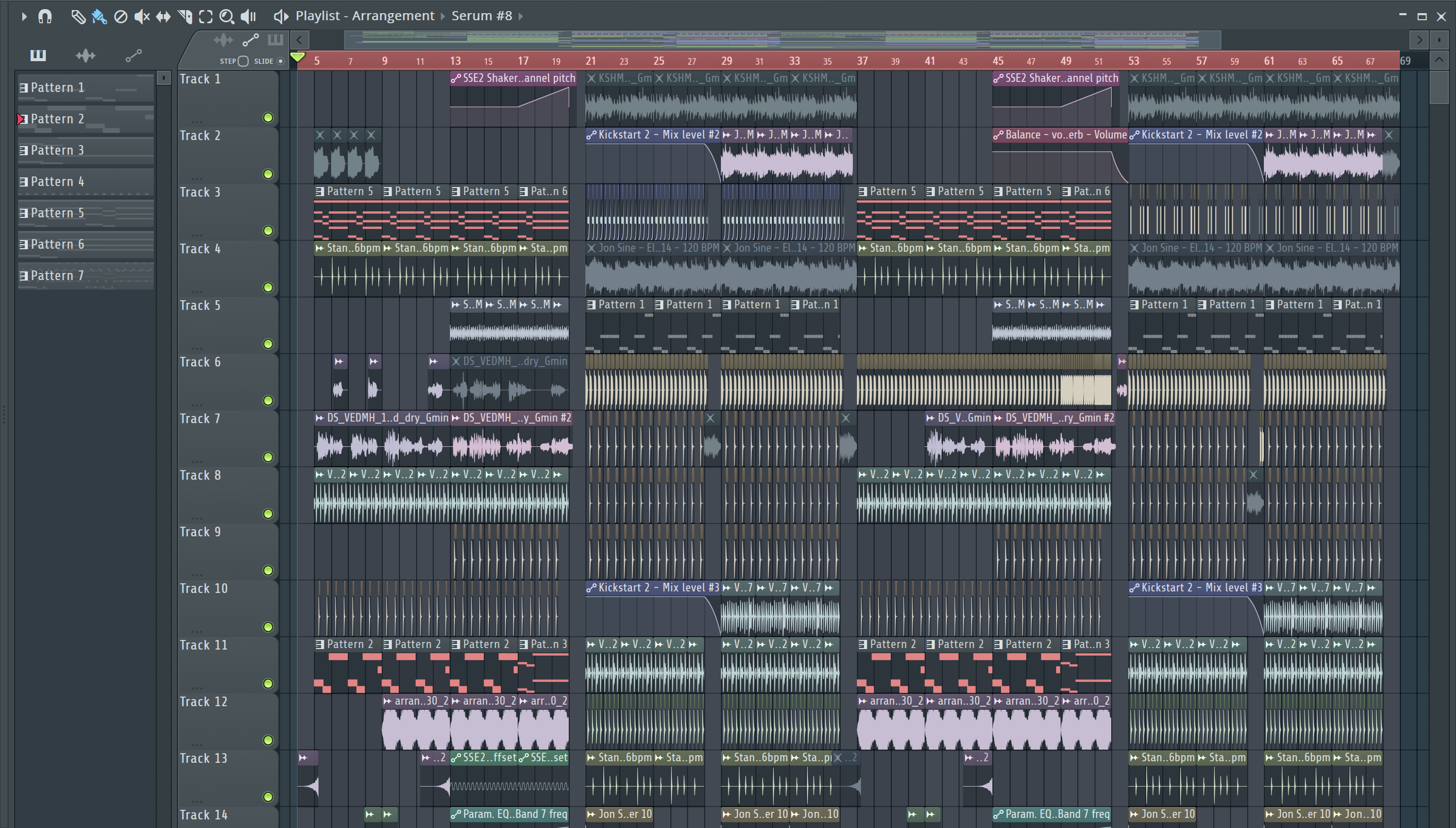Mute Track 5 with green LED
This screenshot has width=1456, height=828.
(268, 344)
